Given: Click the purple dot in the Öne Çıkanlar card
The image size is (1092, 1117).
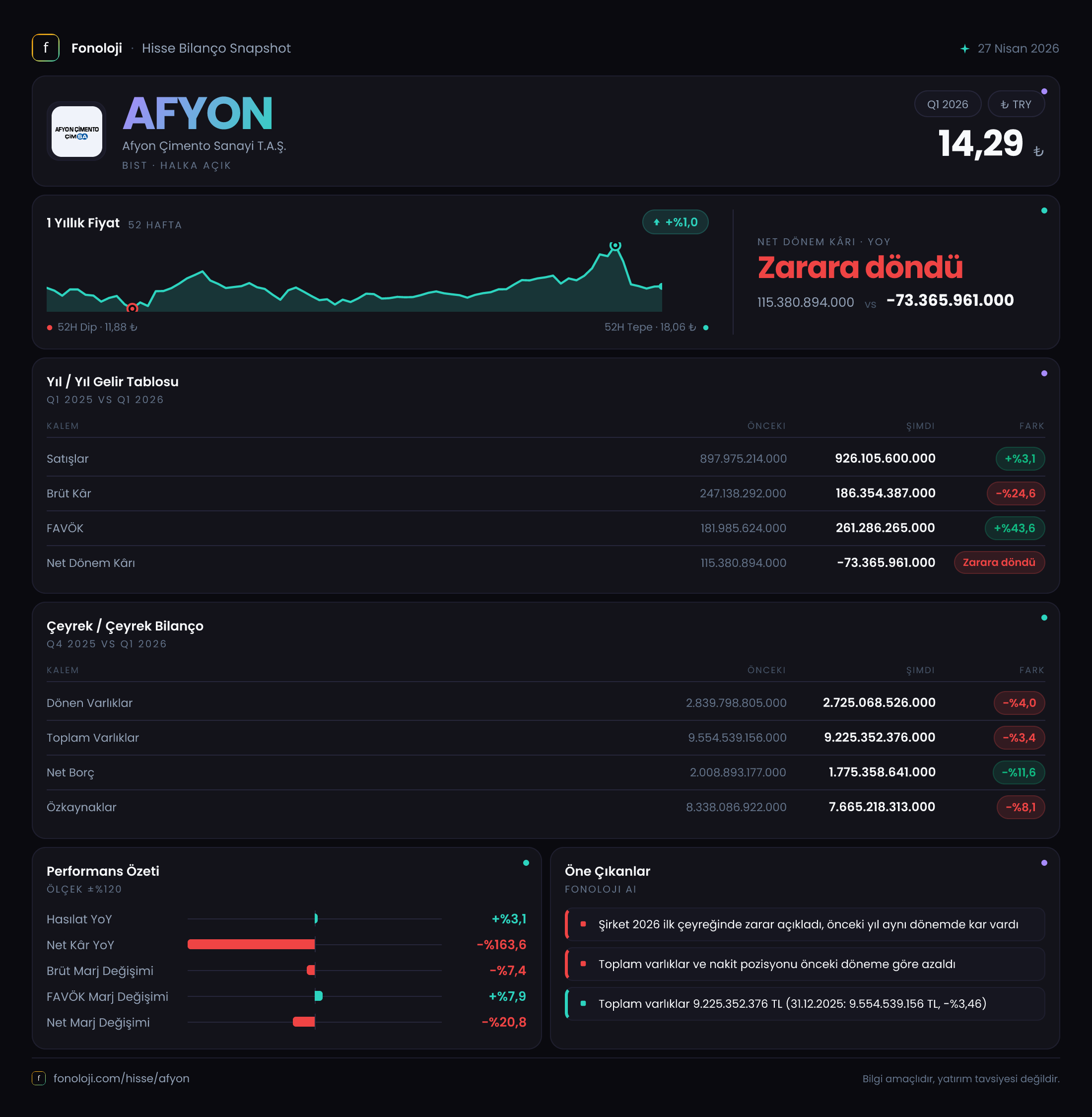Looking at the screenshot, I should click(1044, 863).
